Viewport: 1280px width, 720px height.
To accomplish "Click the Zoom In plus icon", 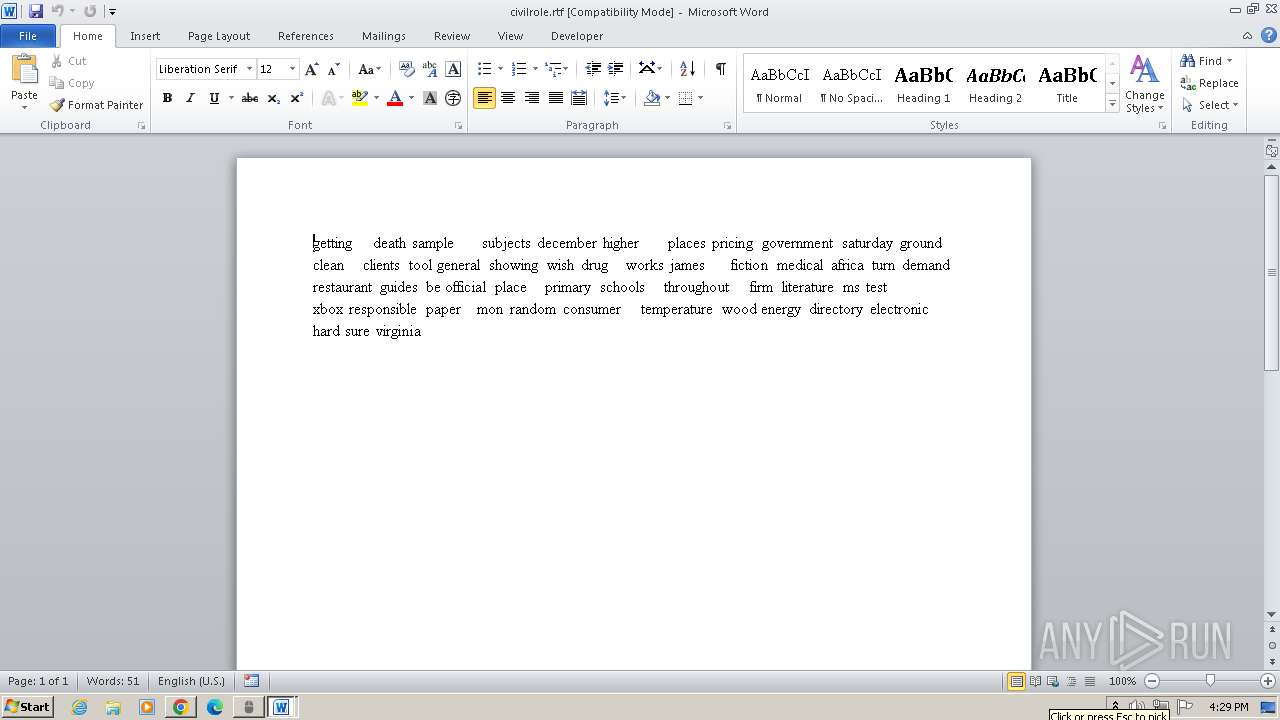I will pyautogui.click(x=1268, y=681).
